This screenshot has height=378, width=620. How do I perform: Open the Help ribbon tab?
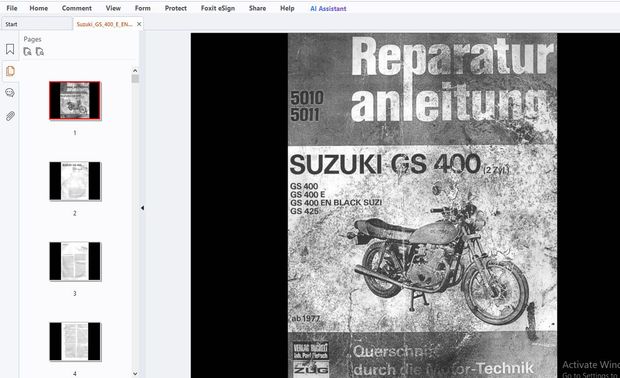(287, 8)
